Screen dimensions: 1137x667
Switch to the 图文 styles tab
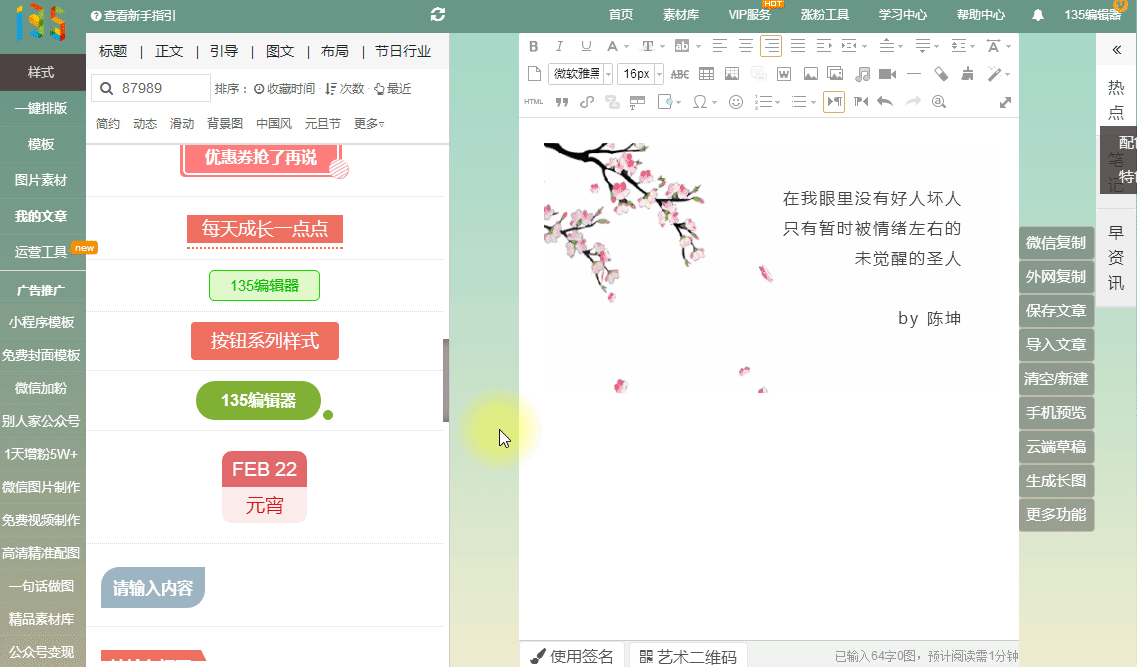(x=280, y=51)
